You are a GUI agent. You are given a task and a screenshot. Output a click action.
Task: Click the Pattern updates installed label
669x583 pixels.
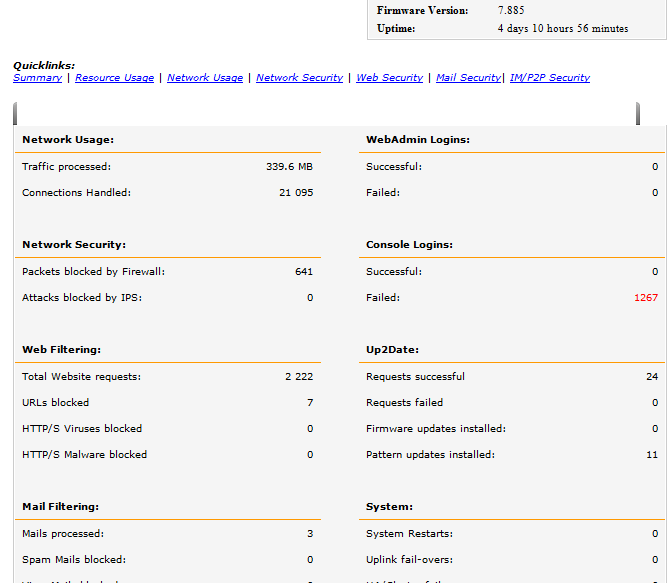429,455
